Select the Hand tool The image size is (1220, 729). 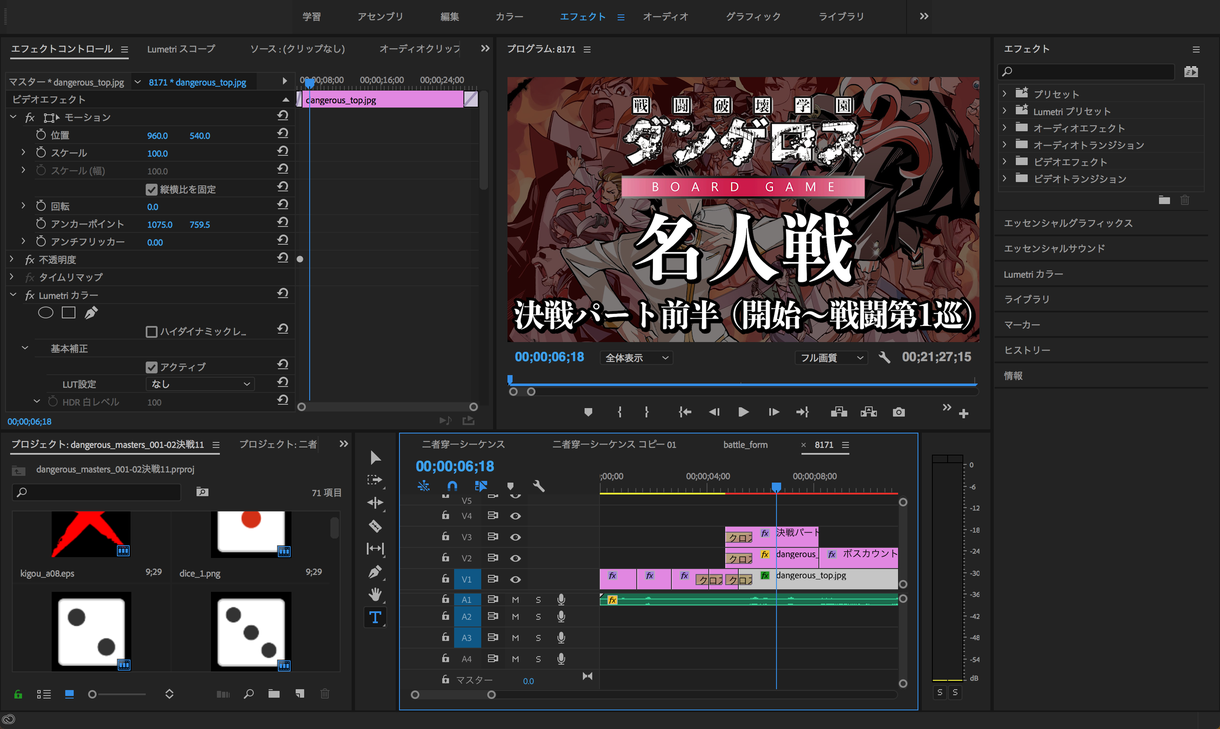coord(375,595)
